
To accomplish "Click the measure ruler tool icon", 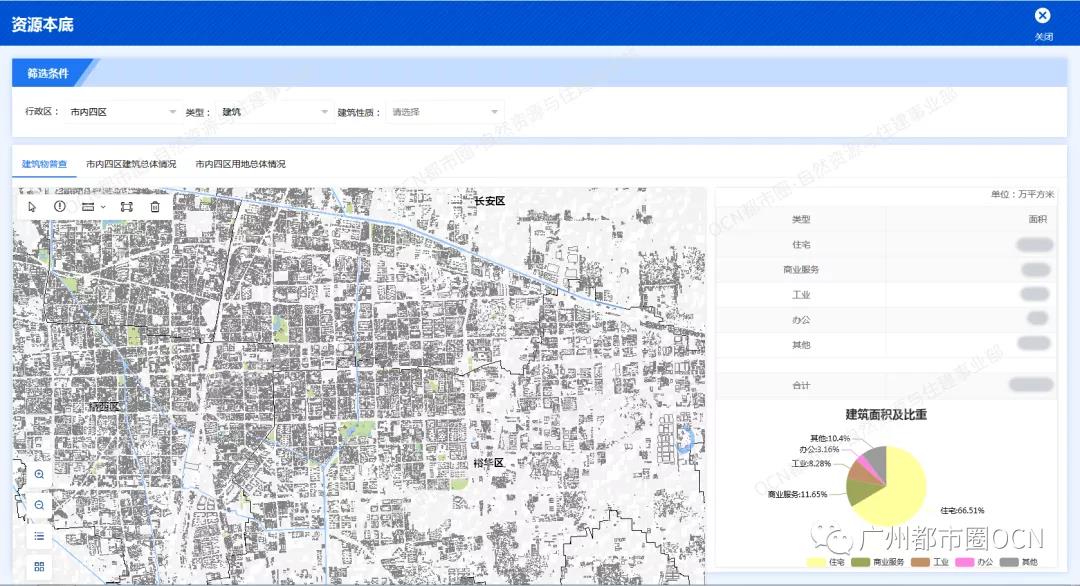I will pos(90,206).
